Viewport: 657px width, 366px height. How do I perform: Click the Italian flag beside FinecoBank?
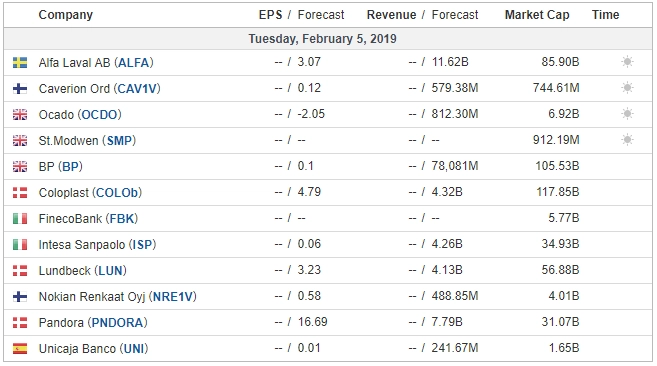[20, 219]
